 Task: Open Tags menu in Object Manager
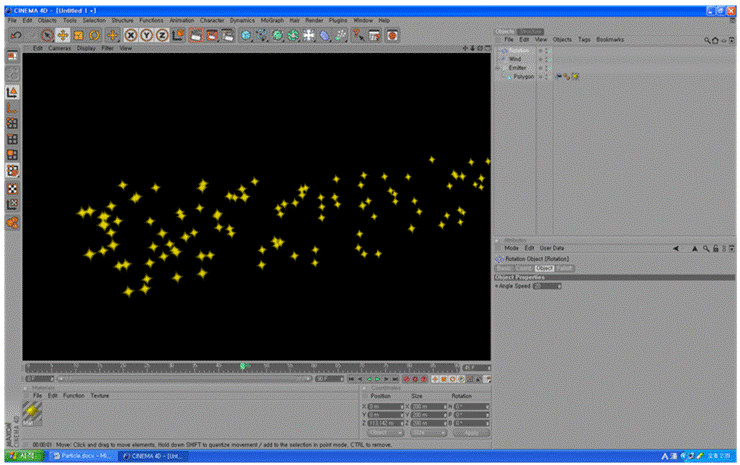pyautogui.click(x=584, y=40)
